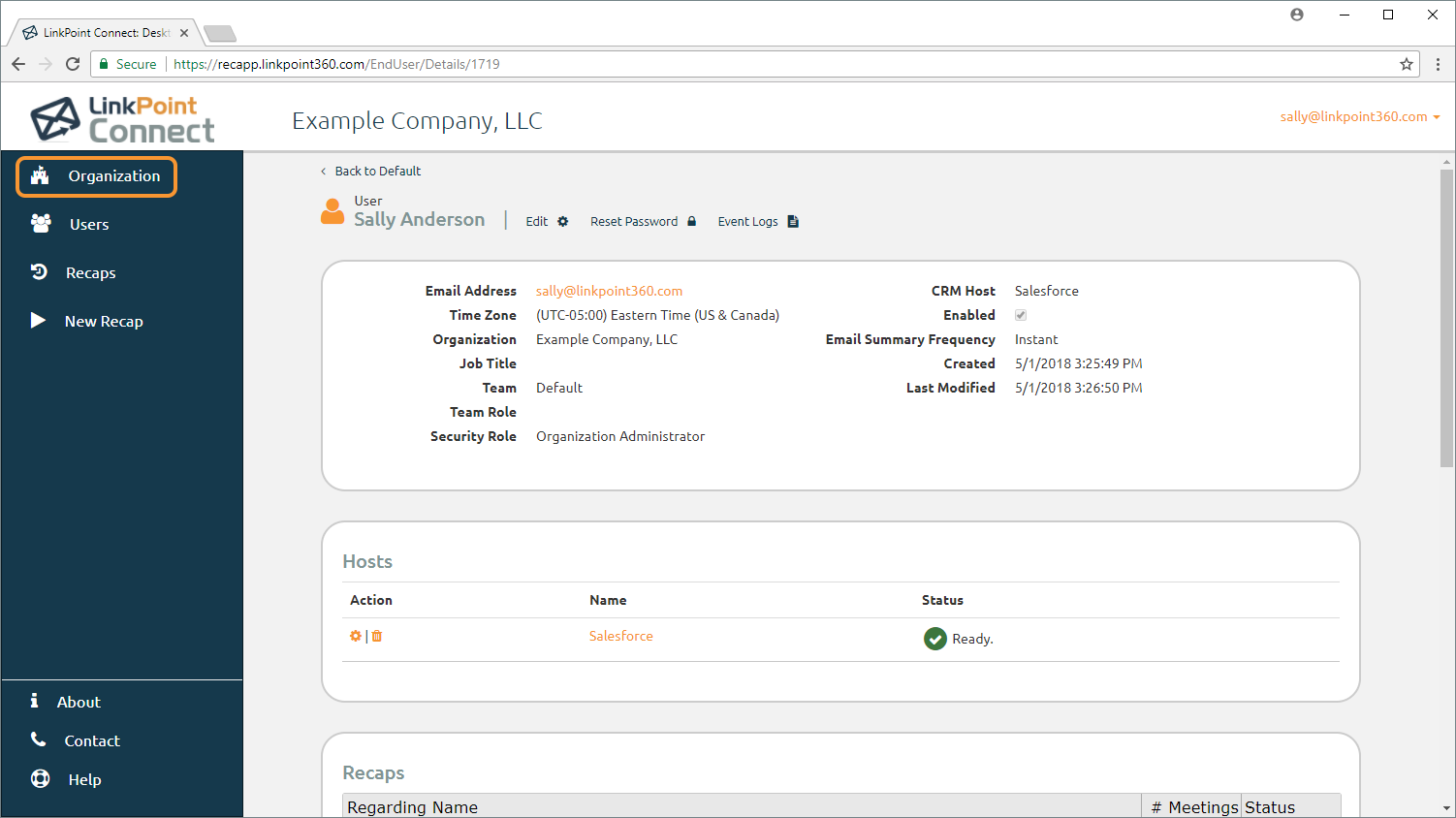Open the sally@linkpoint360.com account dropdown
This screenshot has height=818, width=1456.
coord(1359,116)
